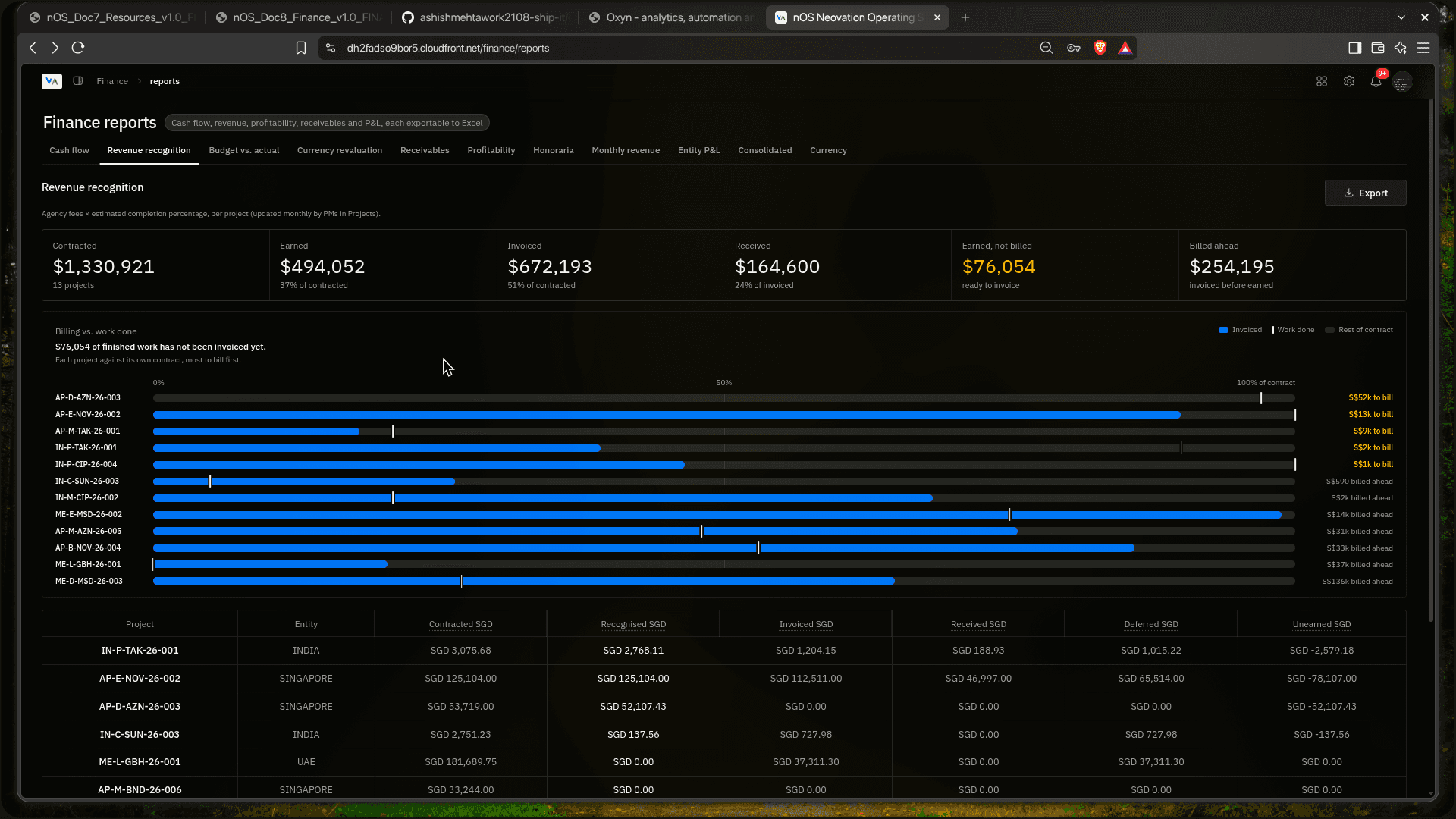Switch to the Cash flow tab

(69, 150)
